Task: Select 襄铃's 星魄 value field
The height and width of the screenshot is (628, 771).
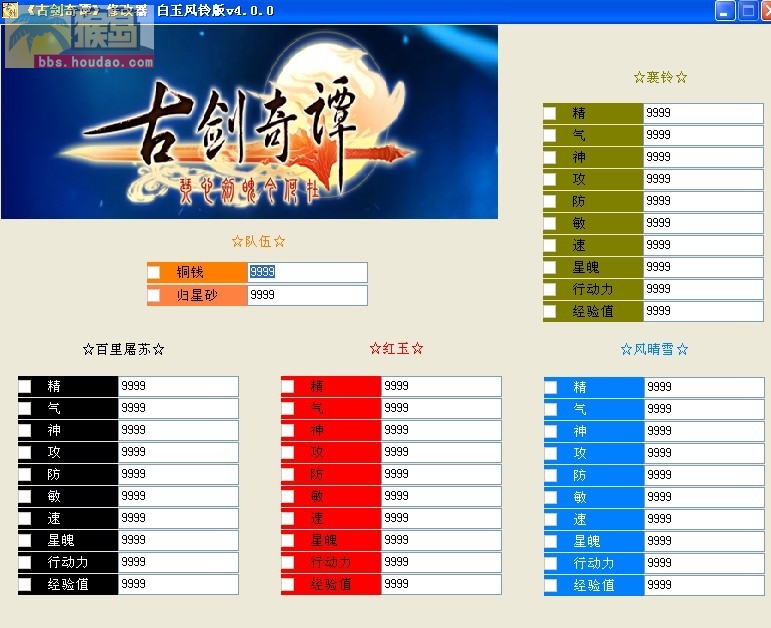Action: click(x=703, y=267)
